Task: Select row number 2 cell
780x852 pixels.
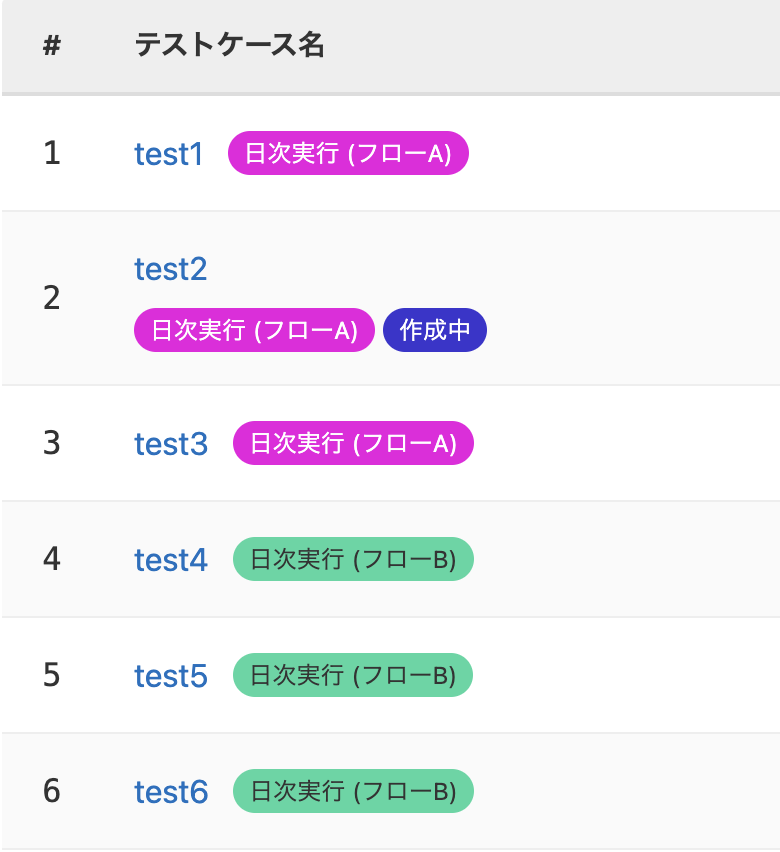Action: click(52, 298)
